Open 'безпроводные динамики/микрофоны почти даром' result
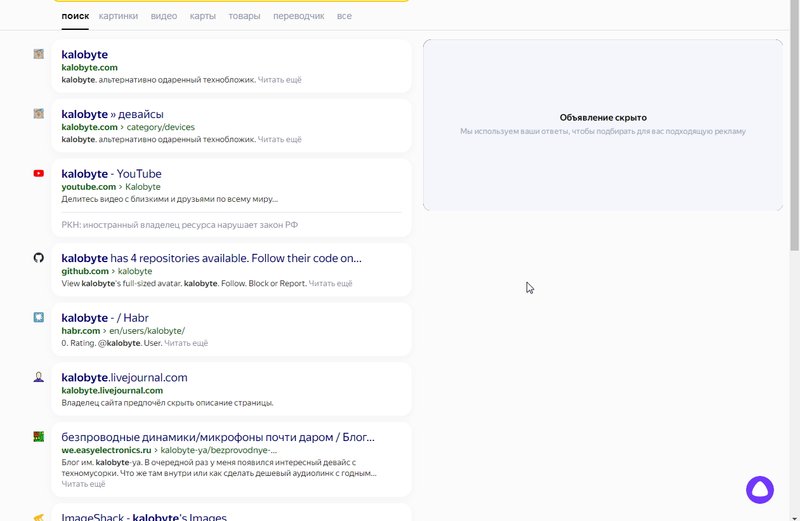This screenshot has height=521, width=800. point(218,437)
